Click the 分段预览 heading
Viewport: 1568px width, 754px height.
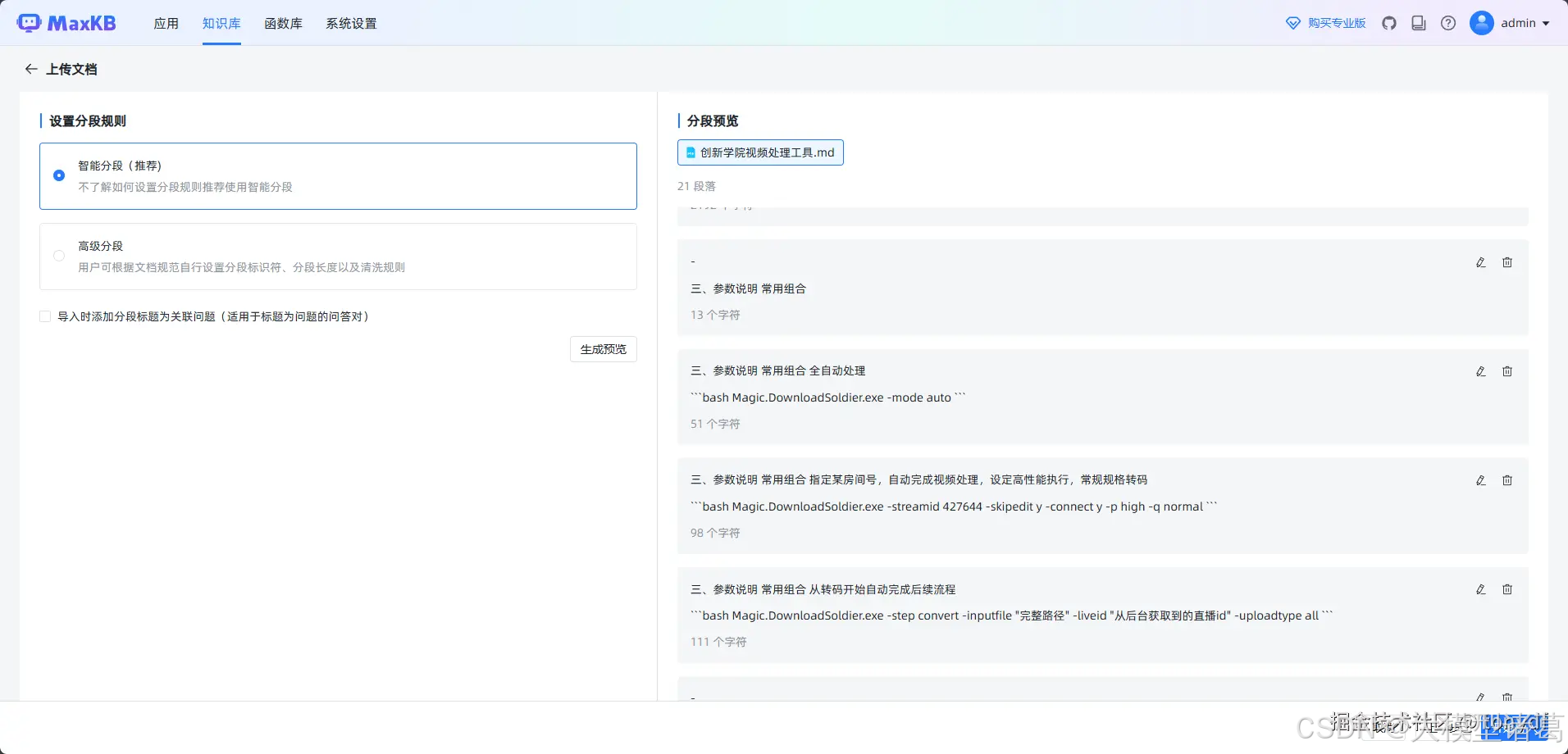point(713,120)
